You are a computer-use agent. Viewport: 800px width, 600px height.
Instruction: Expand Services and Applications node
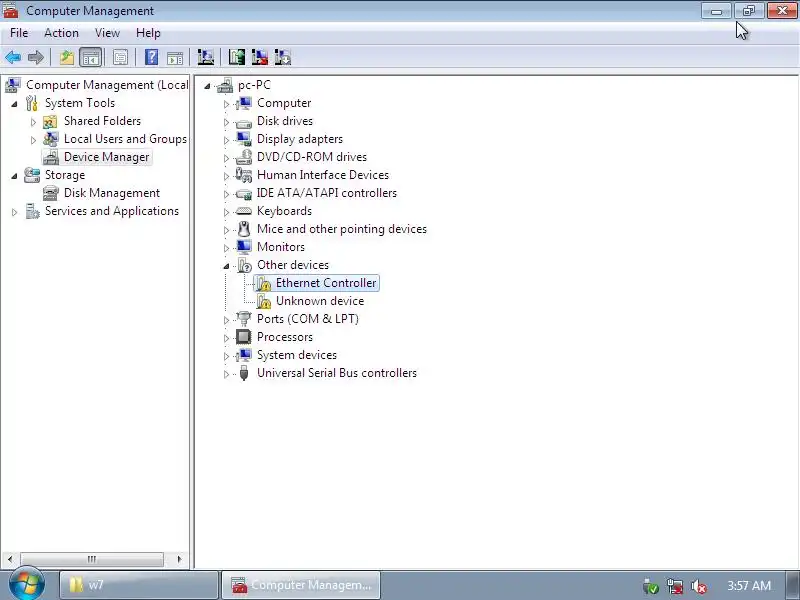tap(14, 212)
